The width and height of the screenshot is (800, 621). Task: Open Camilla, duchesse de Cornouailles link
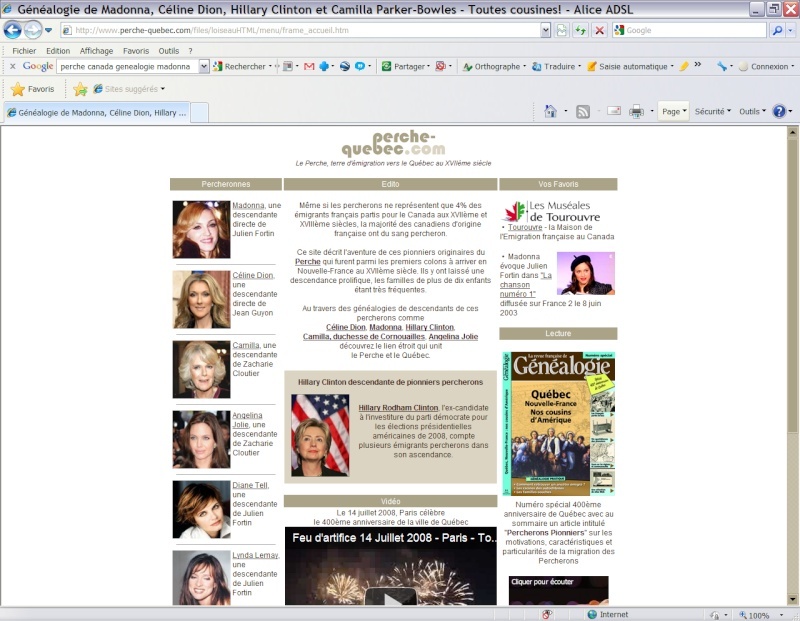tap(364, 337)
